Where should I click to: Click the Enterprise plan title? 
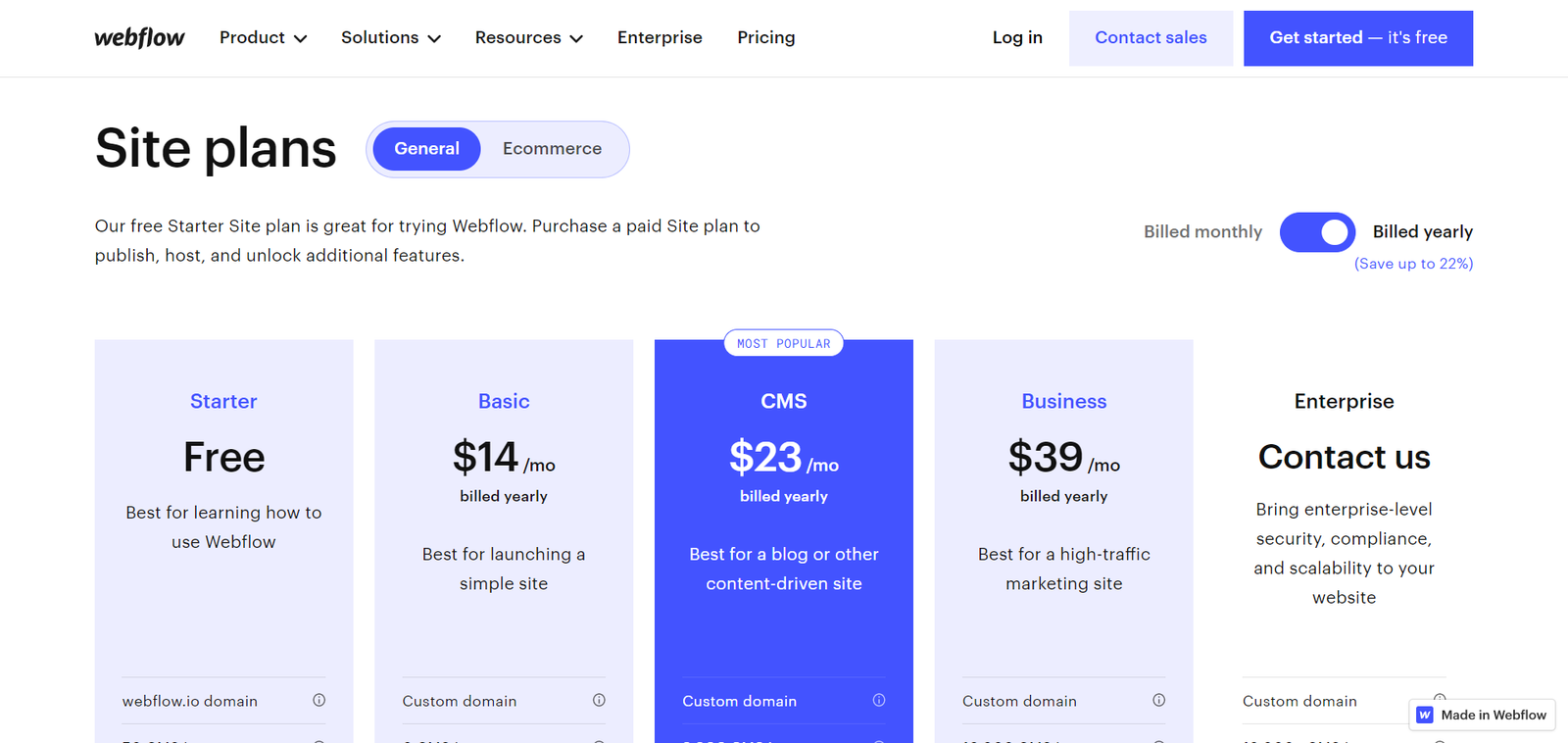(1344, 401)
